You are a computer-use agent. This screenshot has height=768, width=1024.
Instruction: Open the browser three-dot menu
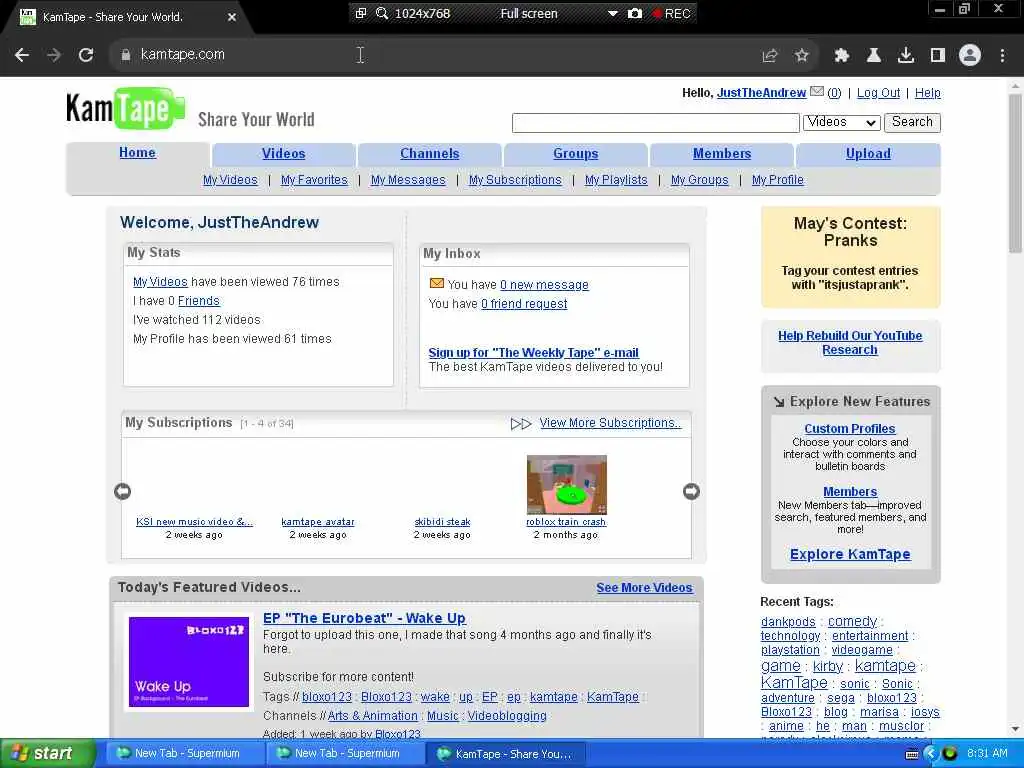click(x=1002, y=56)
